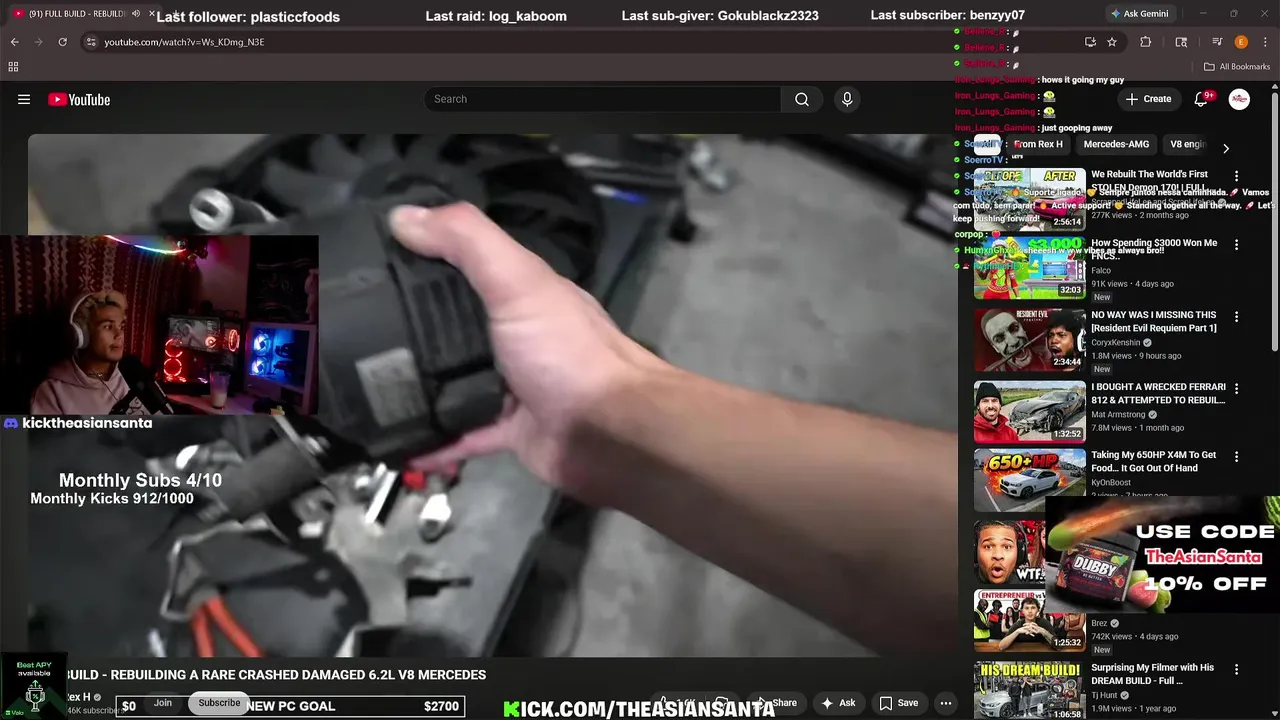The image size is (1280, 720).
Task: Open the Spending $3000 Fortnite thumbnail
Action: pyautogui.click(x=1030, y=268)
